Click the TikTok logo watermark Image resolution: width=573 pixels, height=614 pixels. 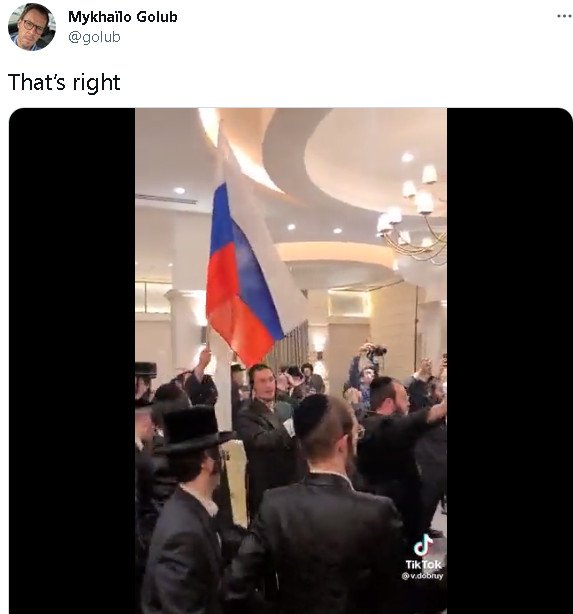coord(423,545)
